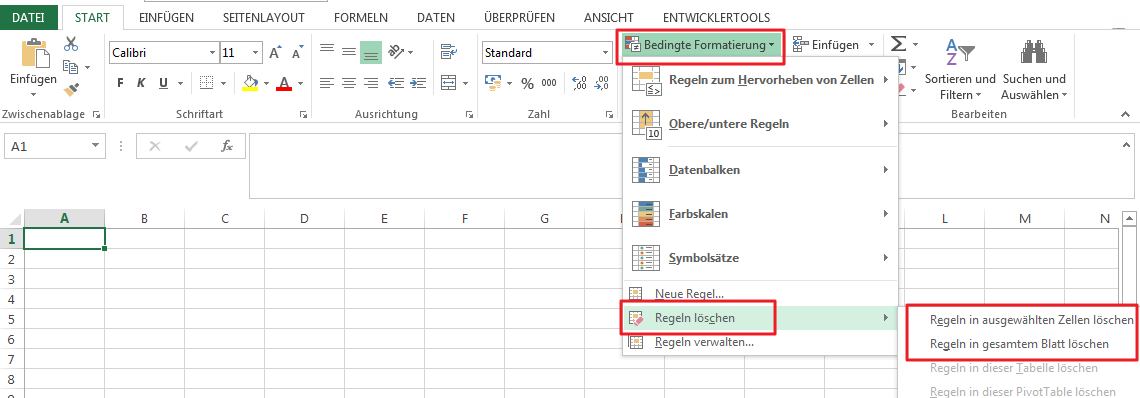Click the Copy icon in Zwischenablage
Image resolution: width=1140 pixels, height=398 pixels.
(71, 67)
